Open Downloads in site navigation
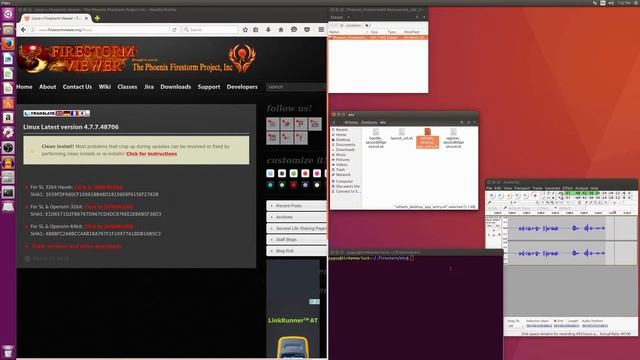This screenshot has height=360, width=640. point(176,87)
